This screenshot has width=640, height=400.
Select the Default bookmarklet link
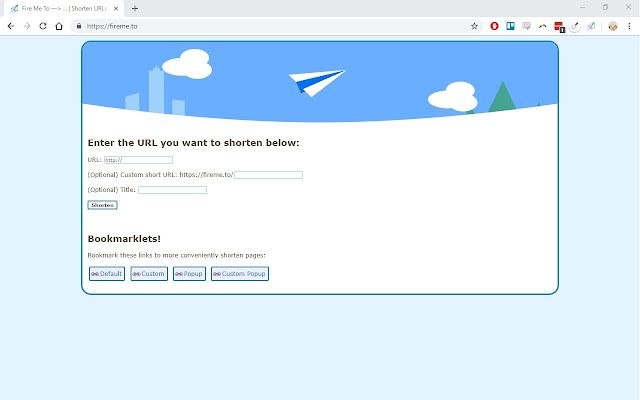click(x=107, y=273)
